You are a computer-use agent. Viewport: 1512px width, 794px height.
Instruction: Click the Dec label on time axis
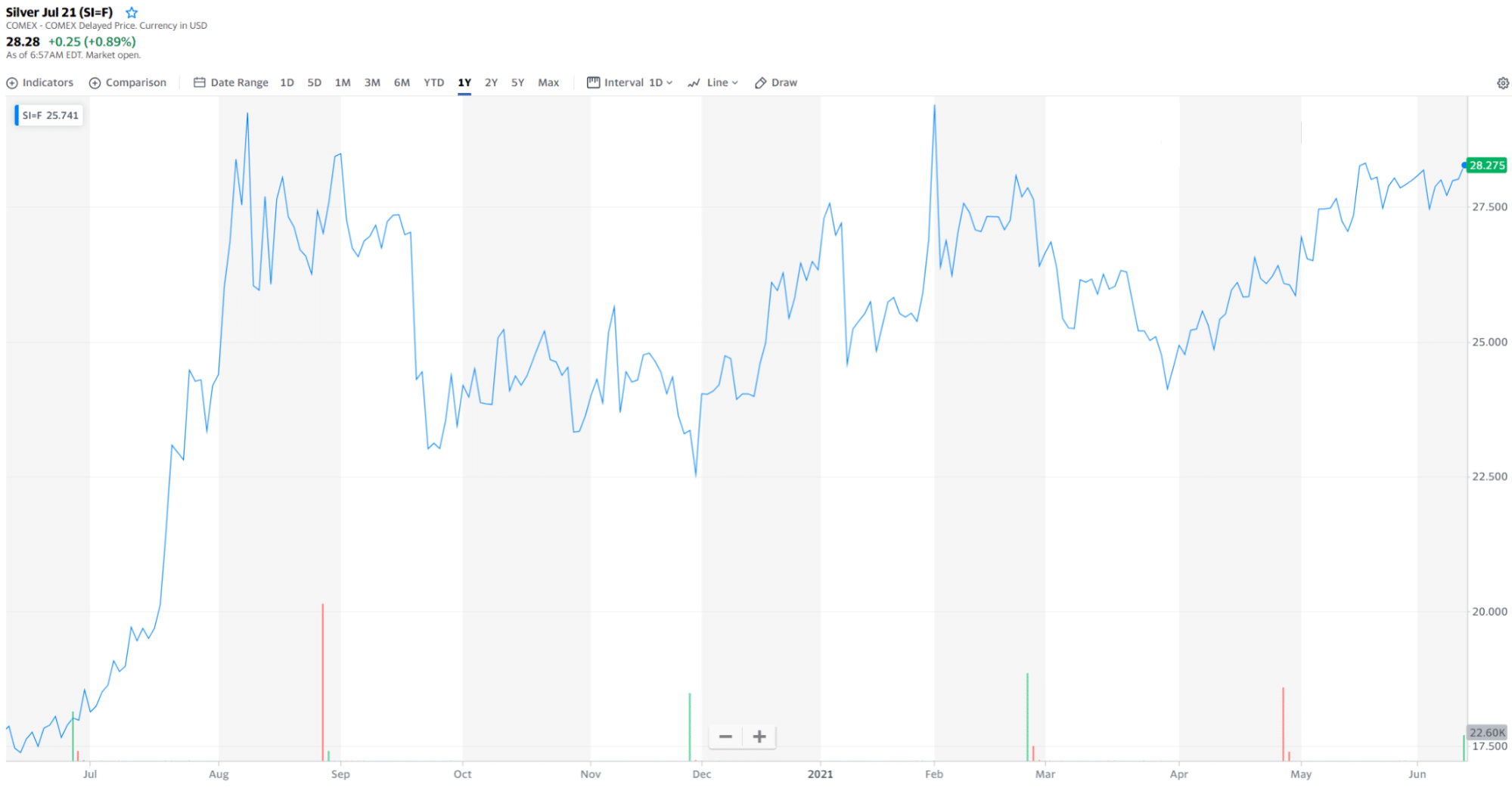click(702, 774)
